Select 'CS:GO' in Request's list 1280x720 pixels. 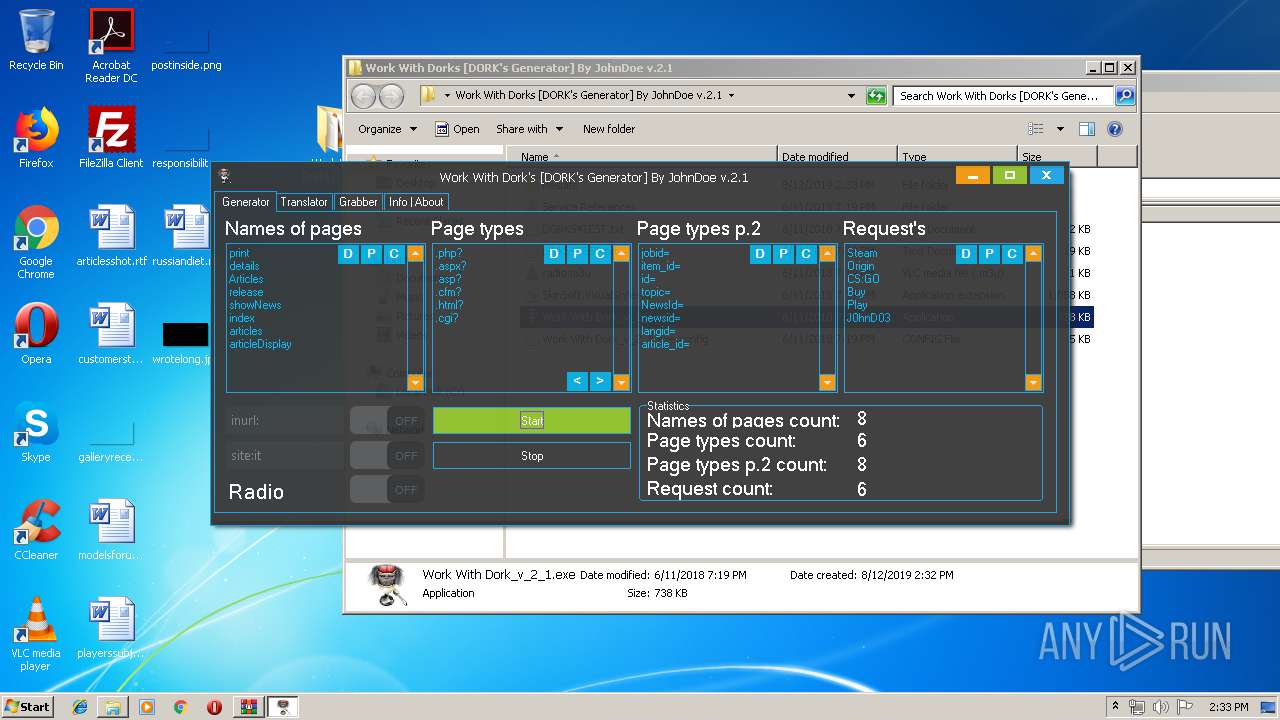(863, 279)
